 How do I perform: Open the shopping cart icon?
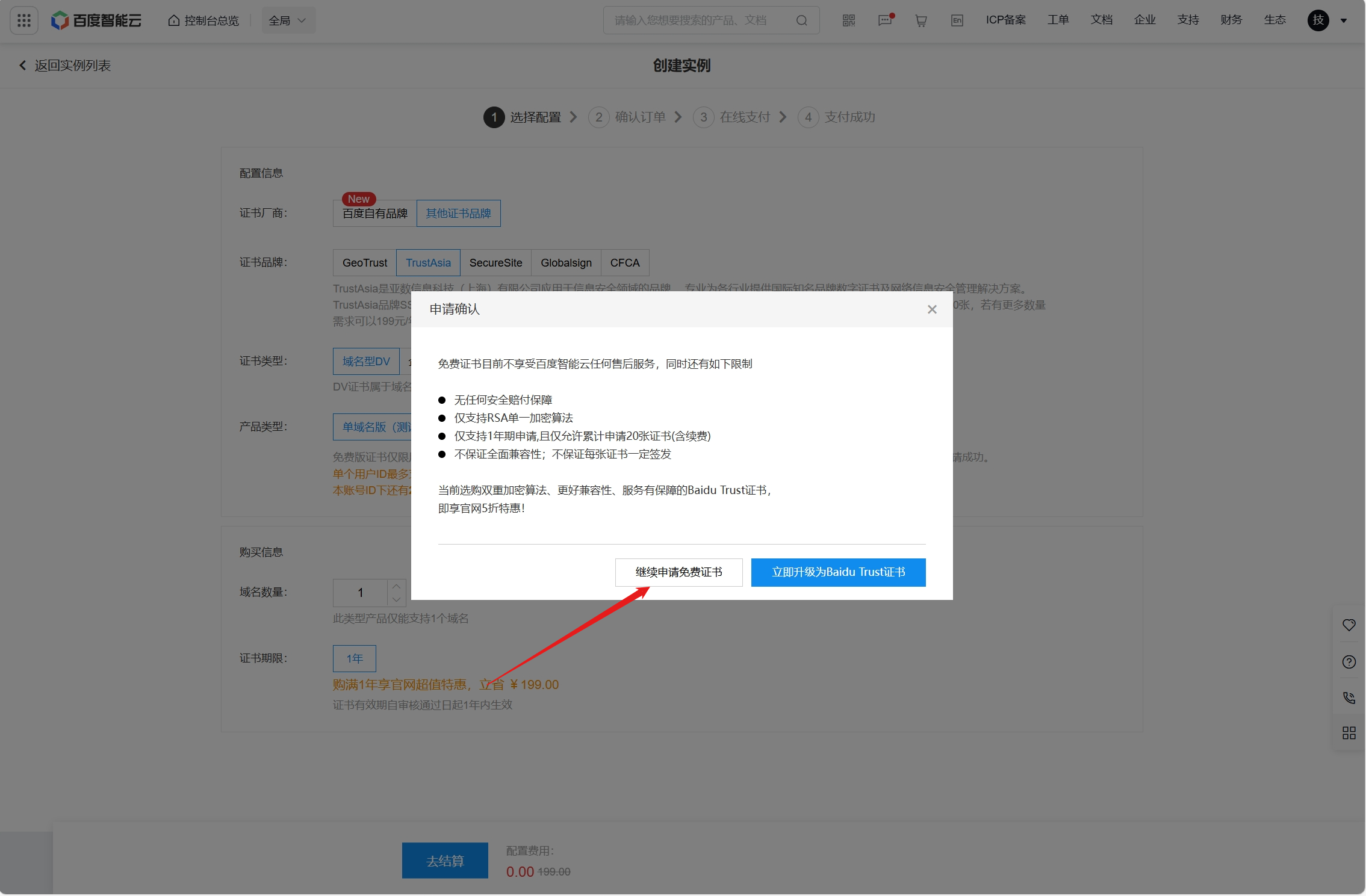click(x=921, y=20)
